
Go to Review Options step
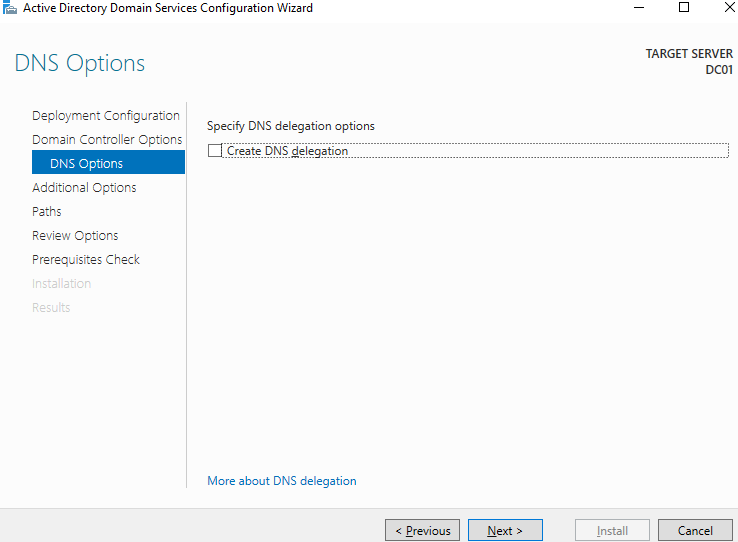coord(75,236)
